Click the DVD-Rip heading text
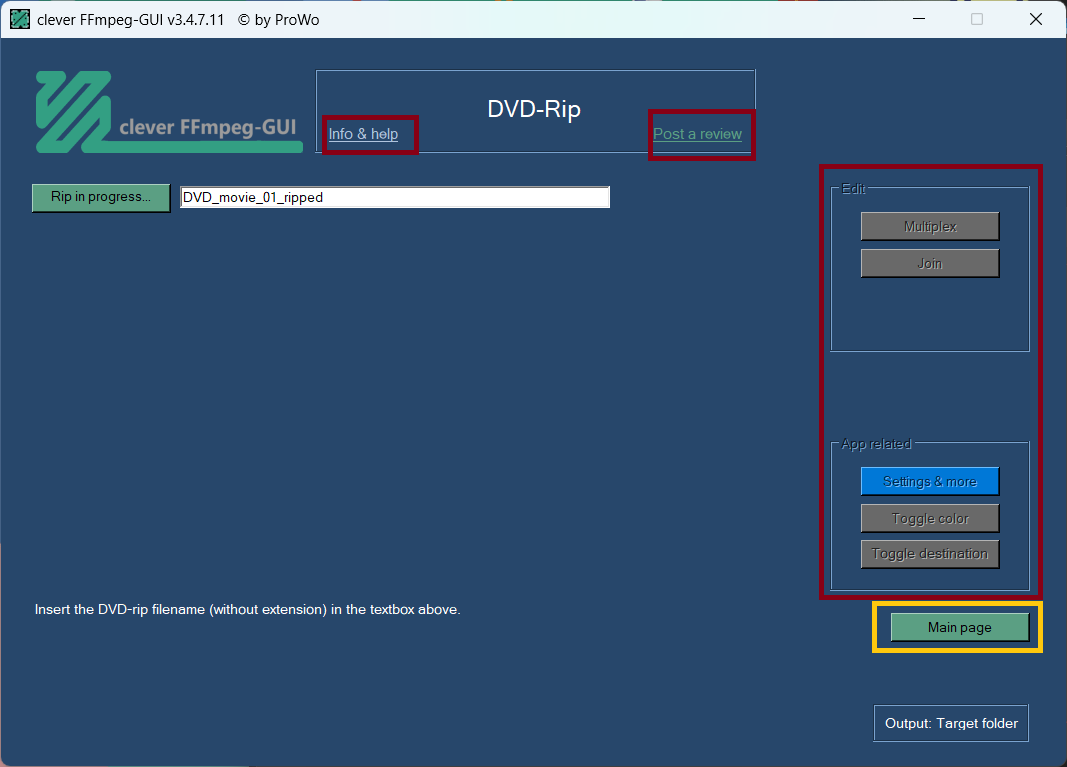Screen dimensions: 1067x767 (534, 109)
